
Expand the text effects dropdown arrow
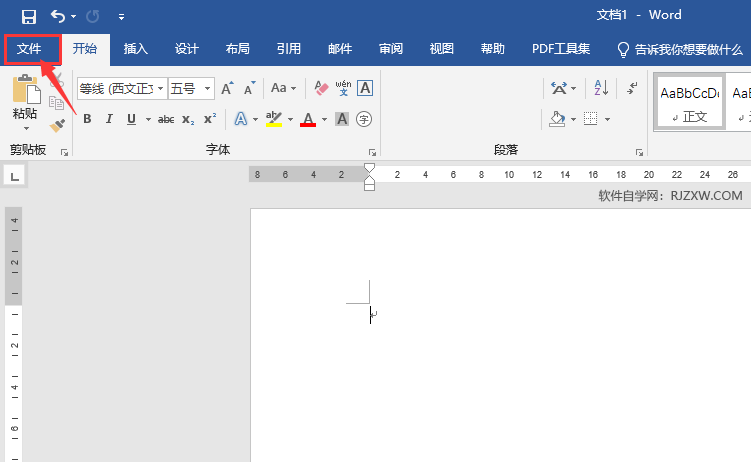tap(255, 119)
